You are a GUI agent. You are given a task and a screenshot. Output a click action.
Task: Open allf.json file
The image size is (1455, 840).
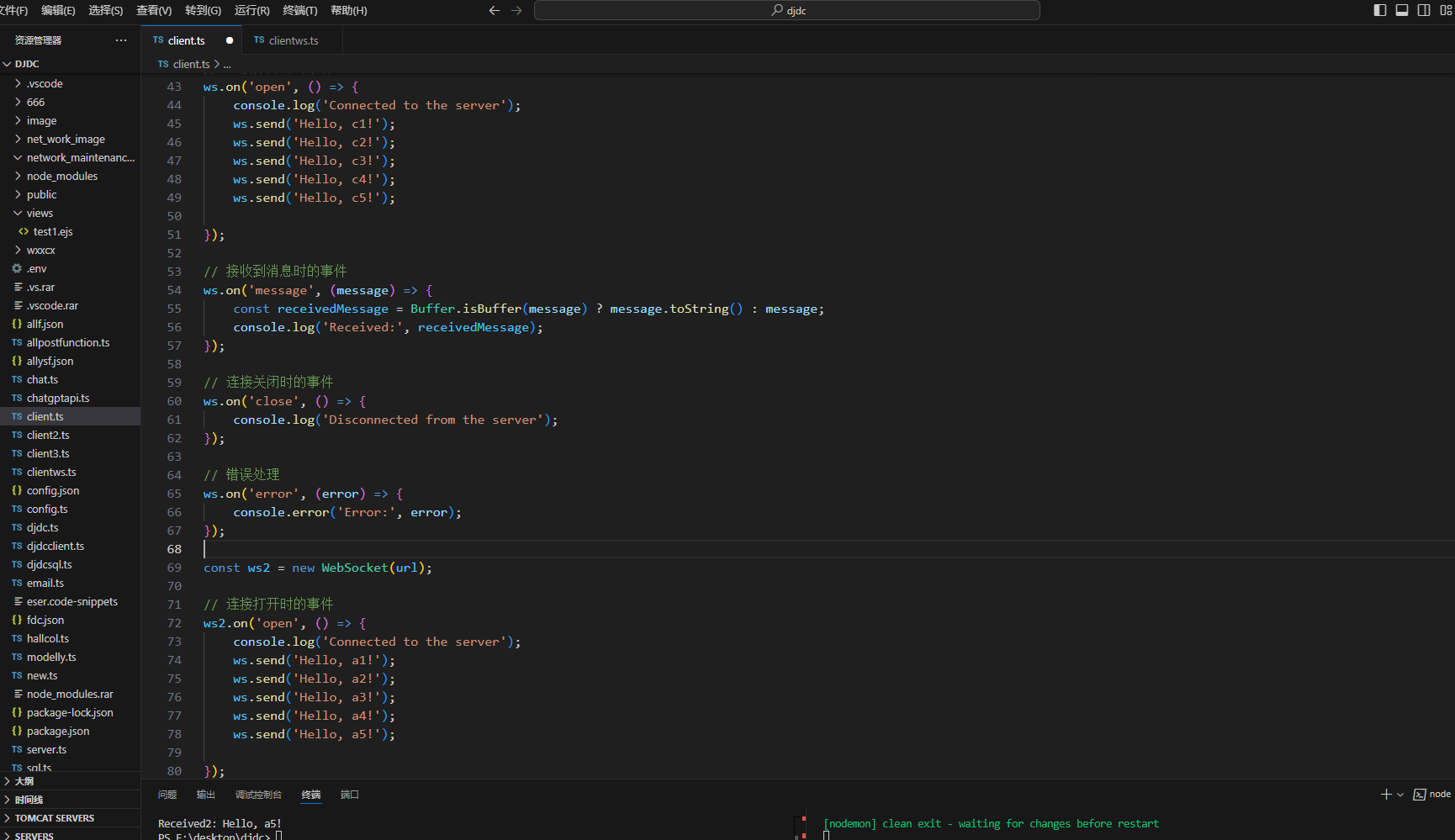pyautogui.click(x=70, y=324)
